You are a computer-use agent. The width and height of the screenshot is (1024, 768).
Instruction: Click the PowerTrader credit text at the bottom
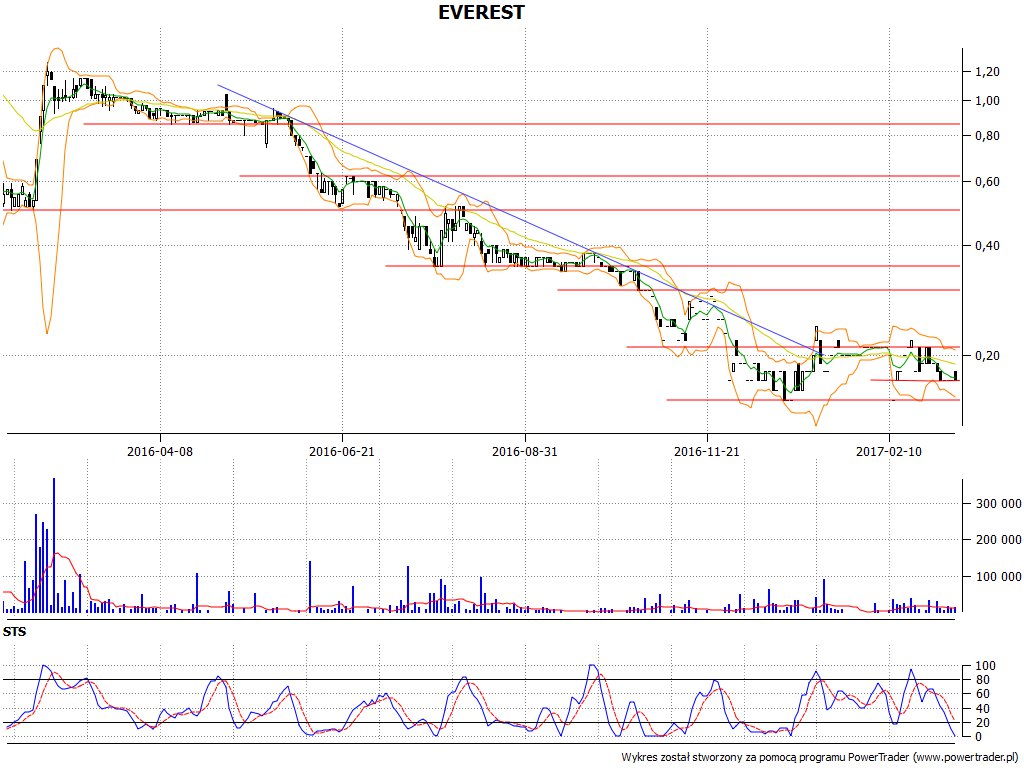pos(820,758)
